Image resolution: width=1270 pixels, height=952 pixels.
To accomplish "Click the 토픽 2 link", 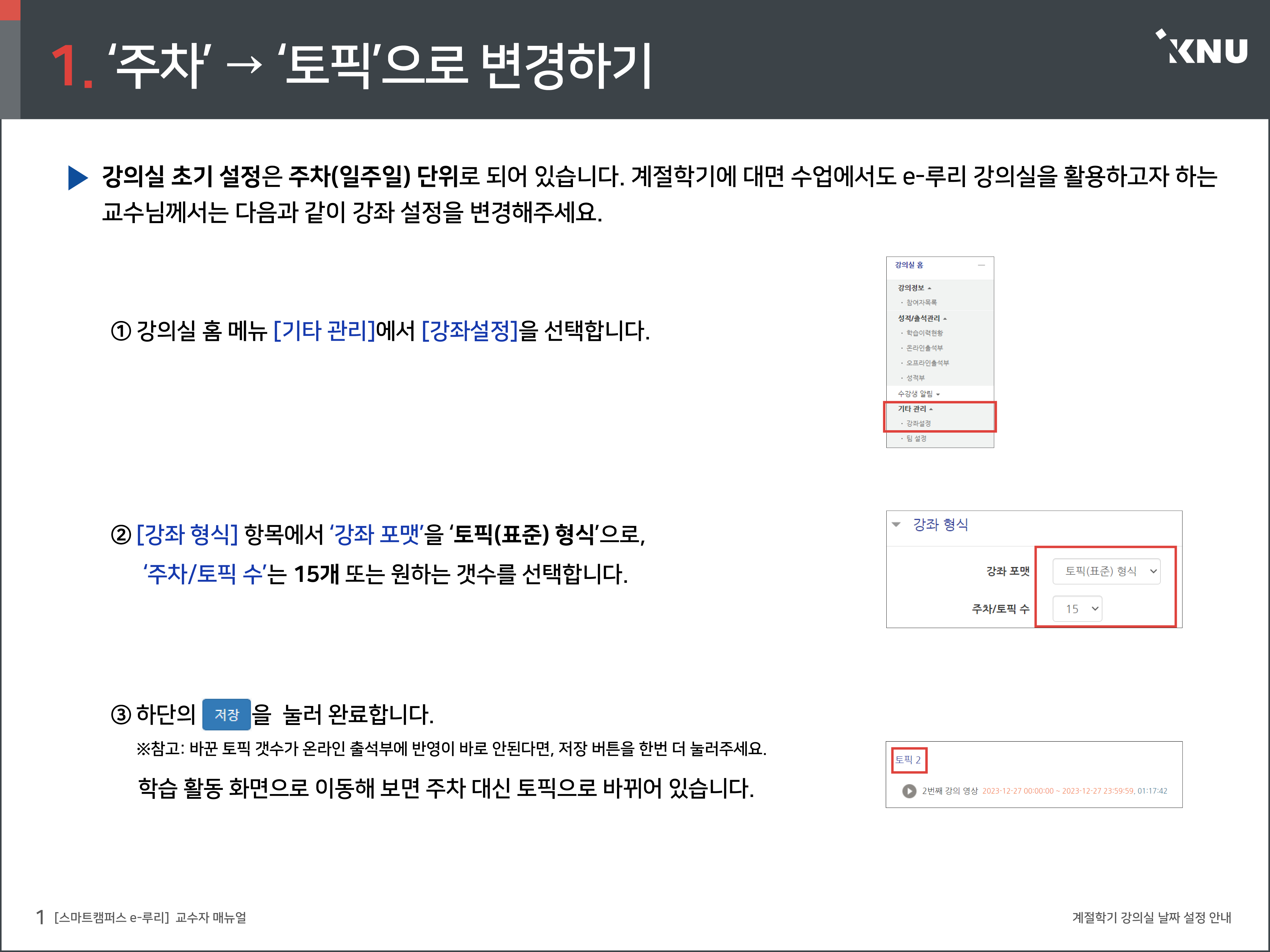I will (x=908, y=760).
